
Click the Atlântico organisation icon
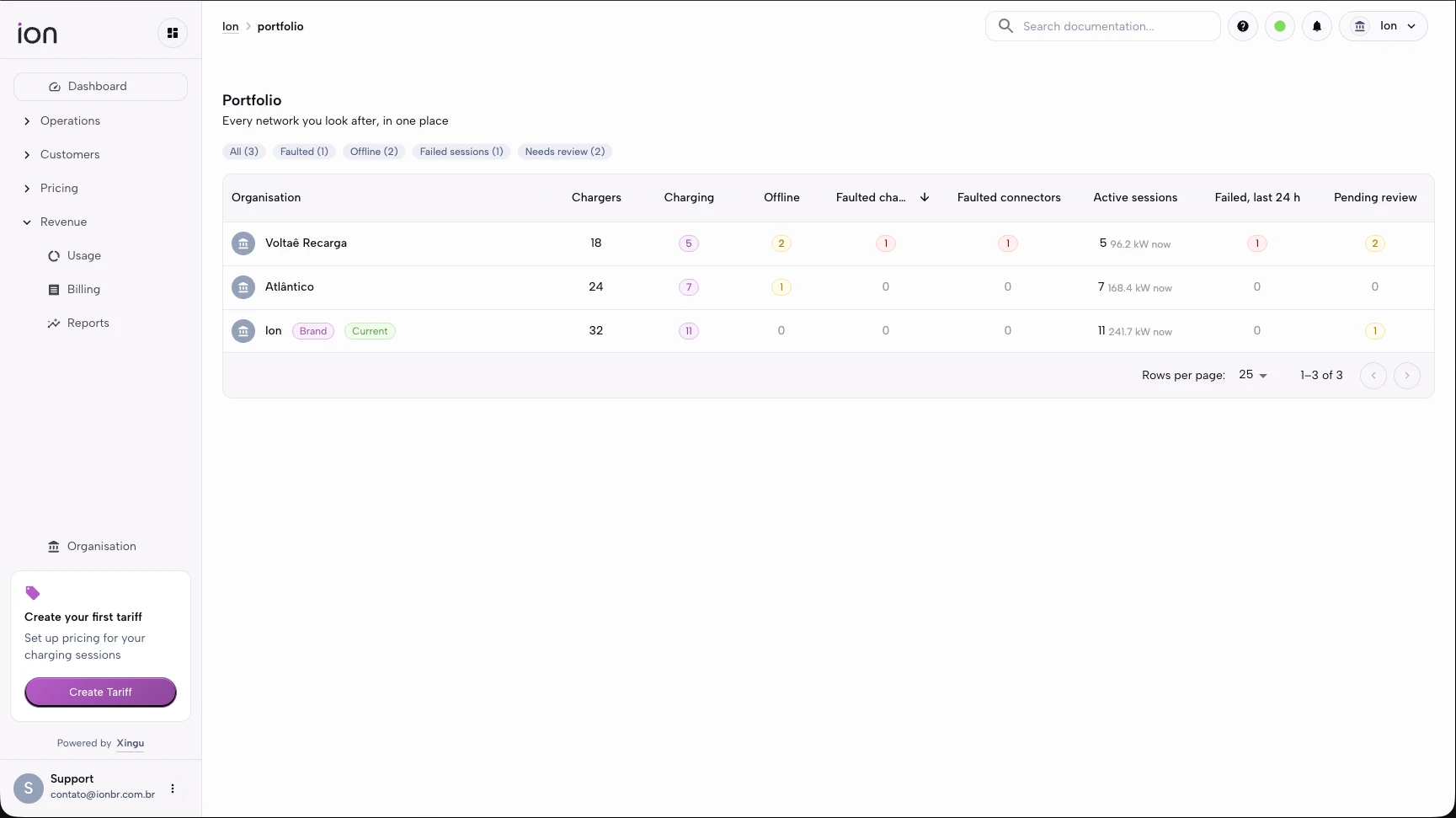(x=243, y=287)
